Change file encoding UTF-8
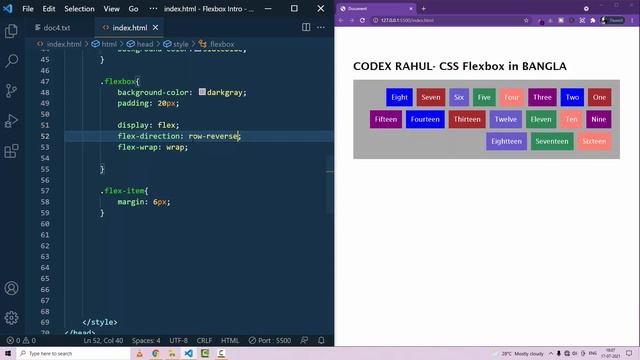Screen dimensions: 640x360 [x=178, y=340]
